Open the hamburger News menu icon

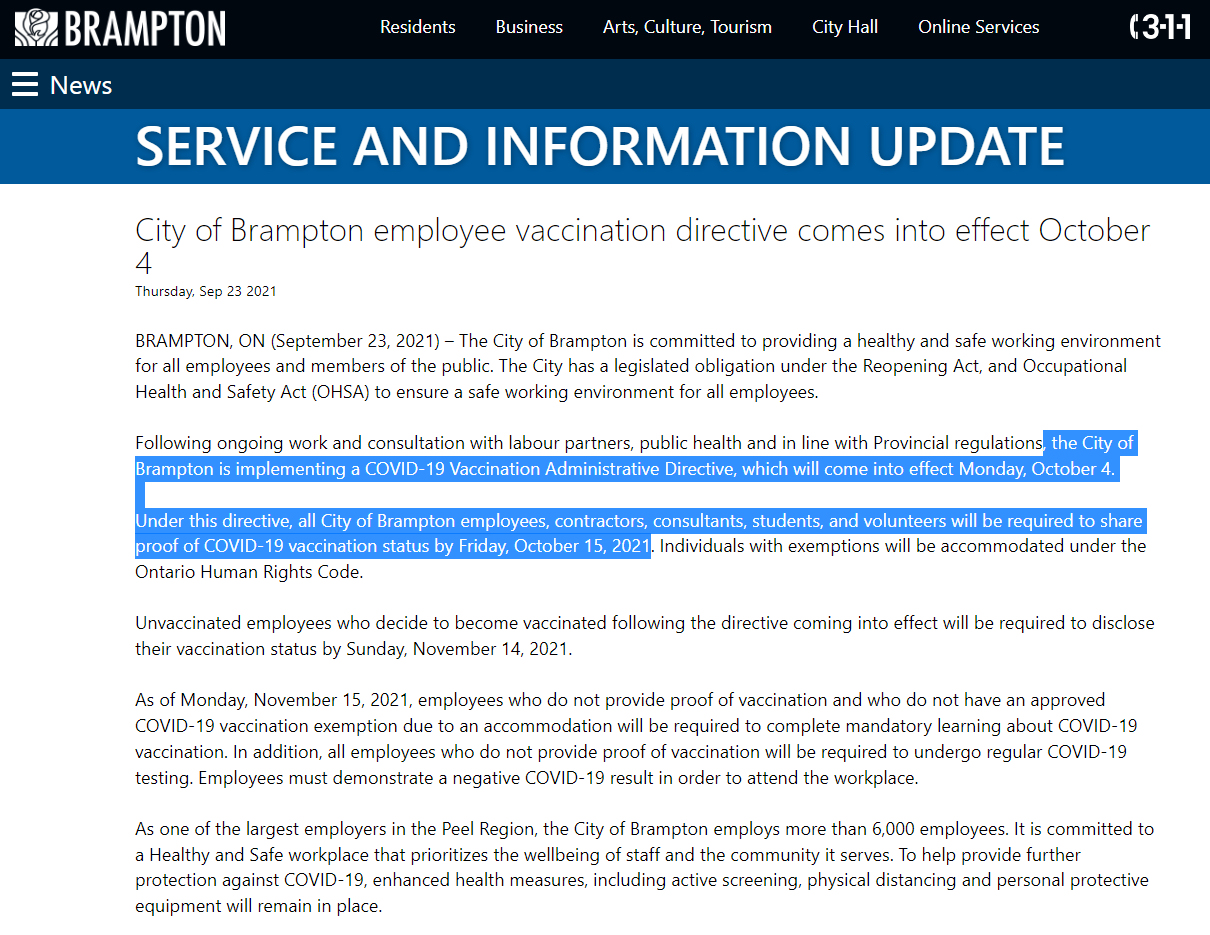pyautogui.click(x=25, y=85)
